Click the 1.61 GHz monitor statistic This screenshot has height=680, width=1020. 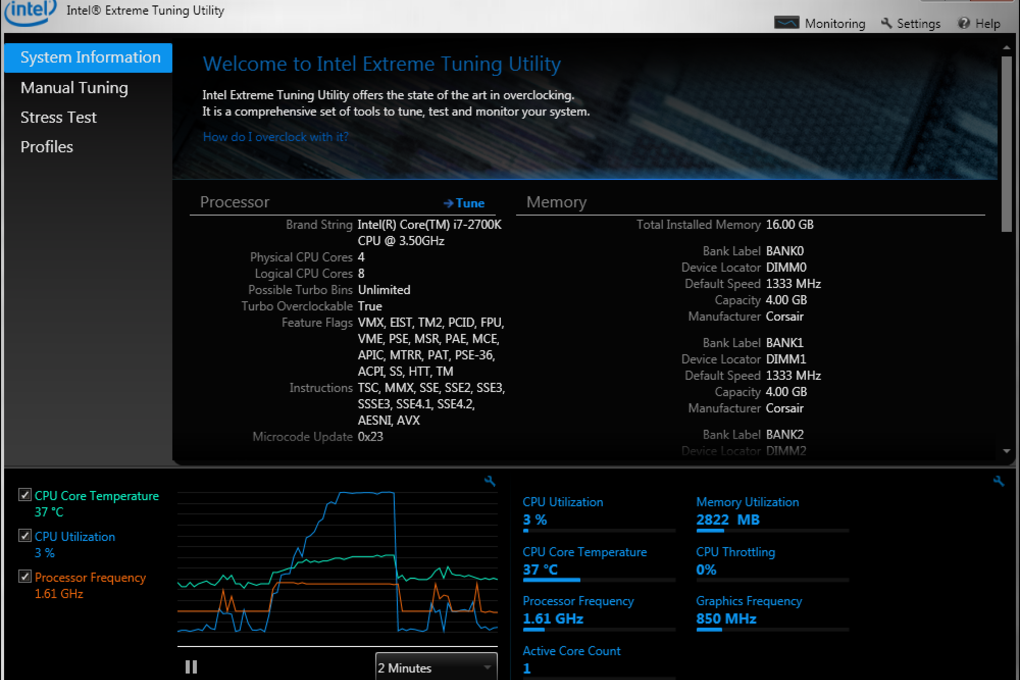[553, 619]
